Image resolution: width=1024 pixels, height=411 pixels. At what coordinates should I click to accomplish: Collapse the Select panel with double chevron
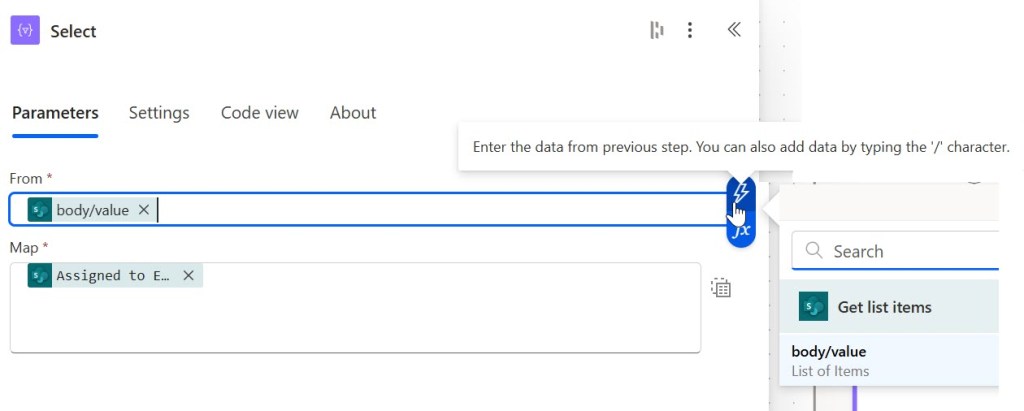734,30
